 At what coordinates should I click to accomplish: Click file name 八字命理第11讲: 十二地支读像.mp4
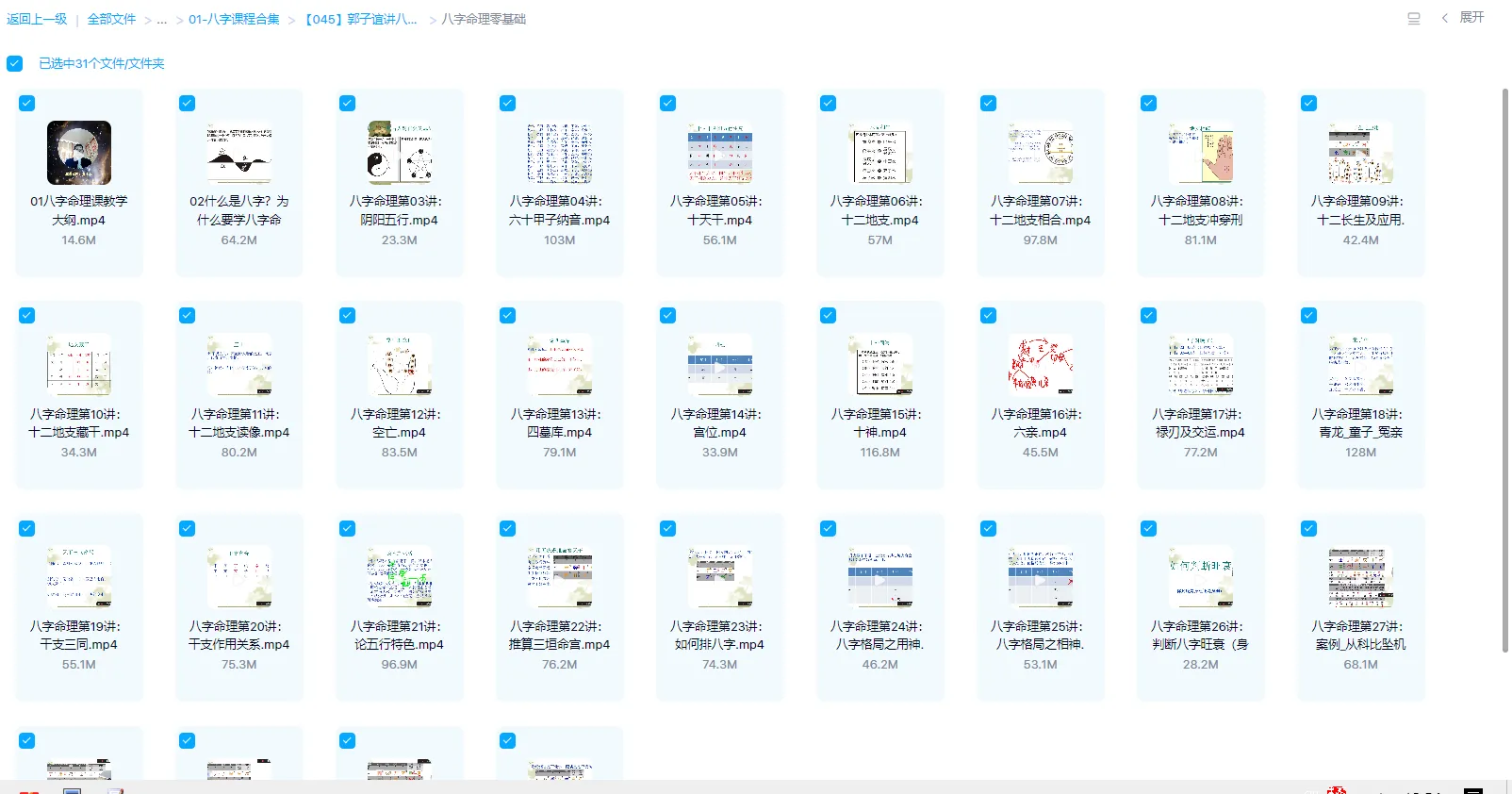tap(239, 422)
